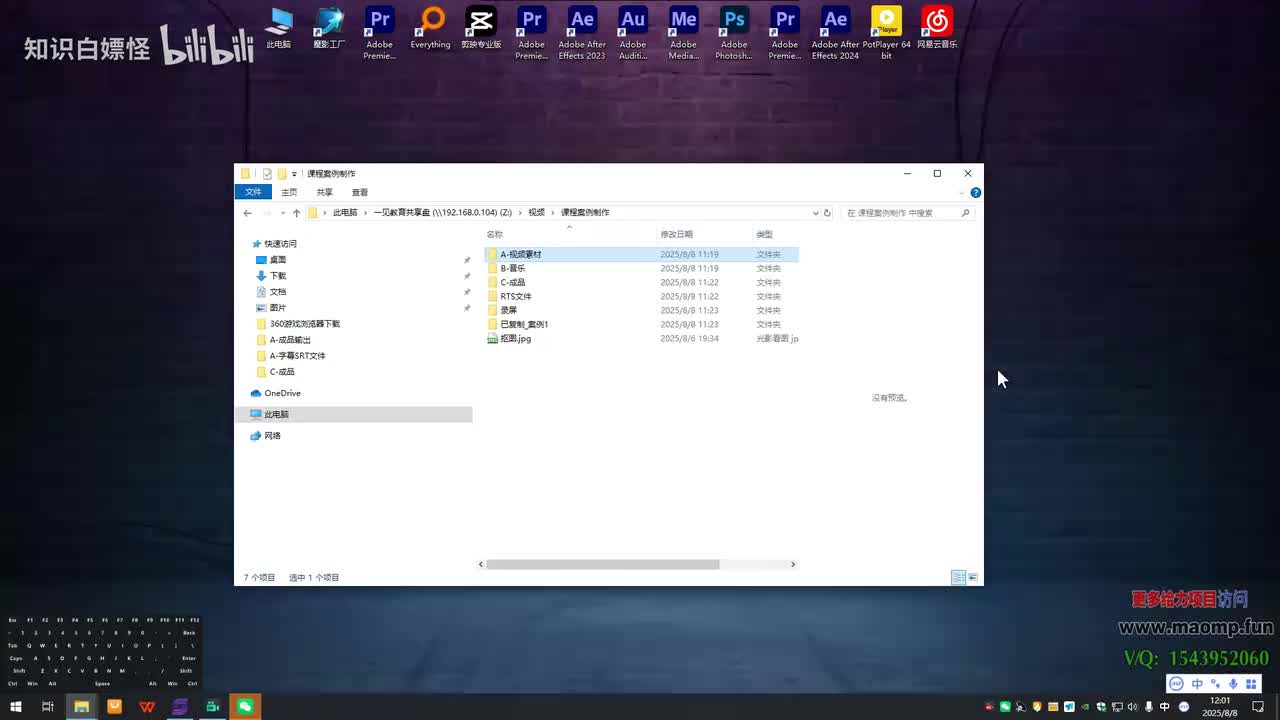Image resolution: width=1280 pixels, height=720 pixels.
Task: Click the Windows Start button
Action: pyautogui.click(x=16, y=707)
